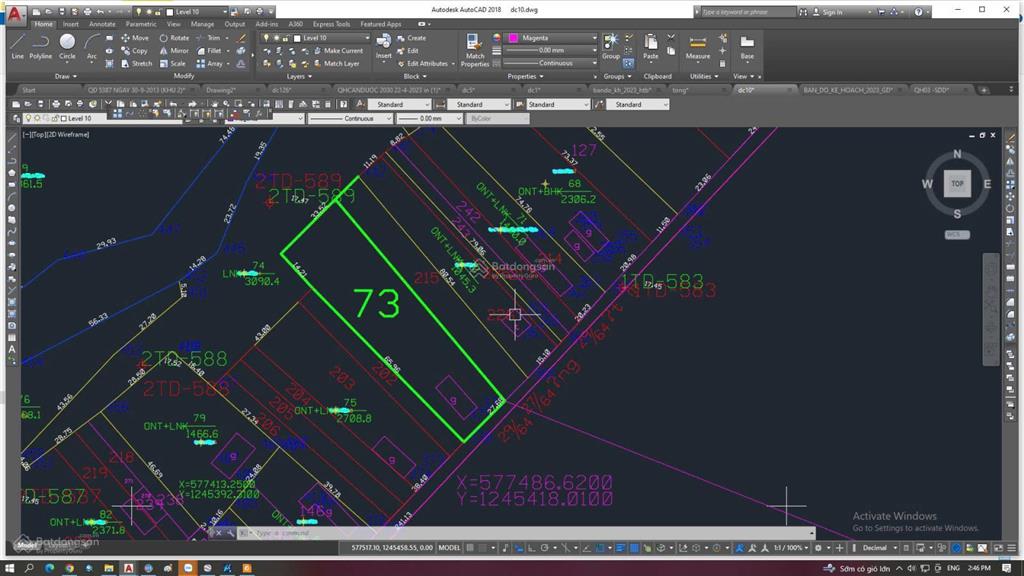
Task: Open the Help question mark icon
Action: point(918,12)
